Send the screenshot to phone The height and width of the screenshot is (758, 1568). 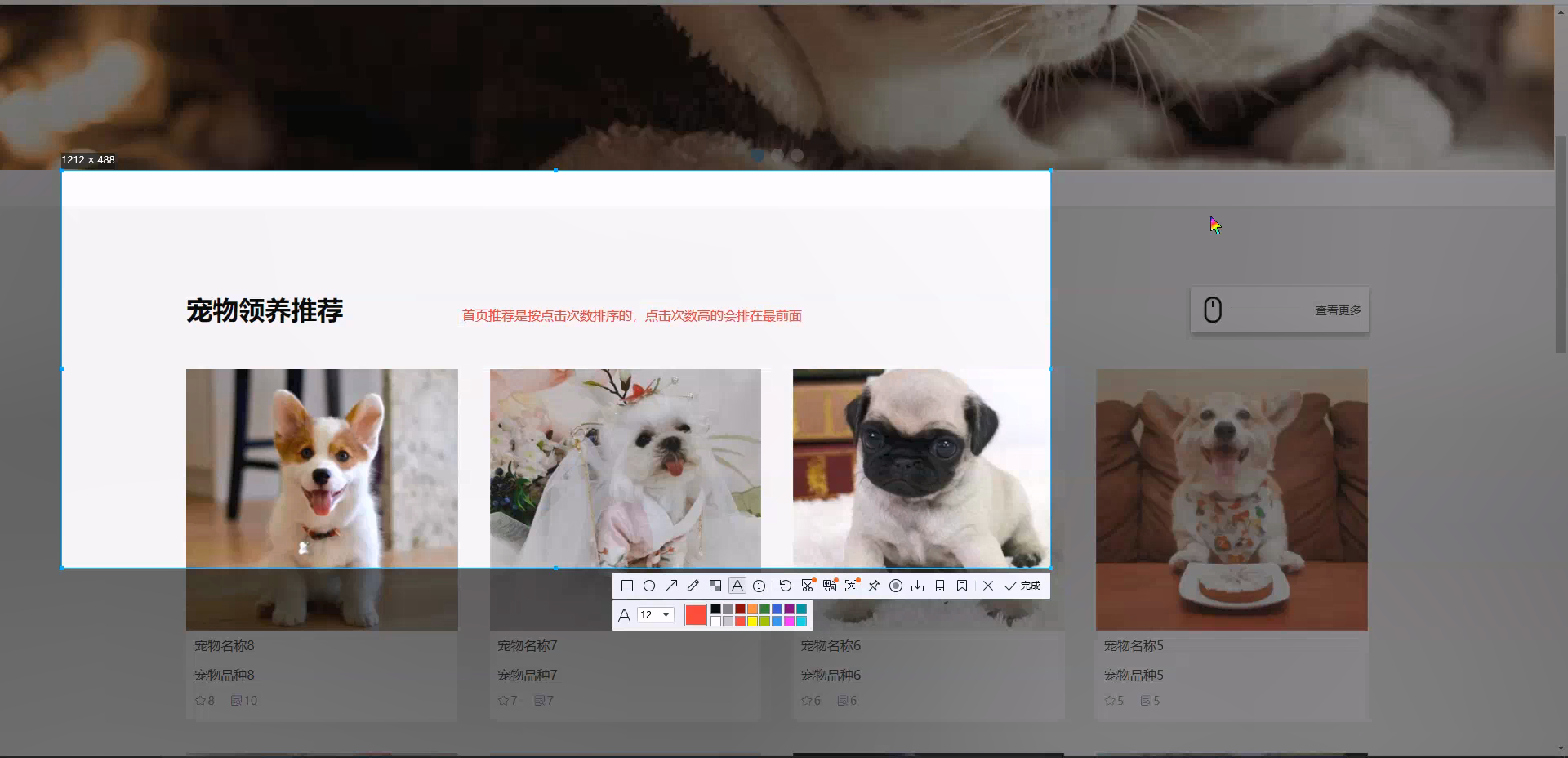pyautogui.click(x=940, y=586)
